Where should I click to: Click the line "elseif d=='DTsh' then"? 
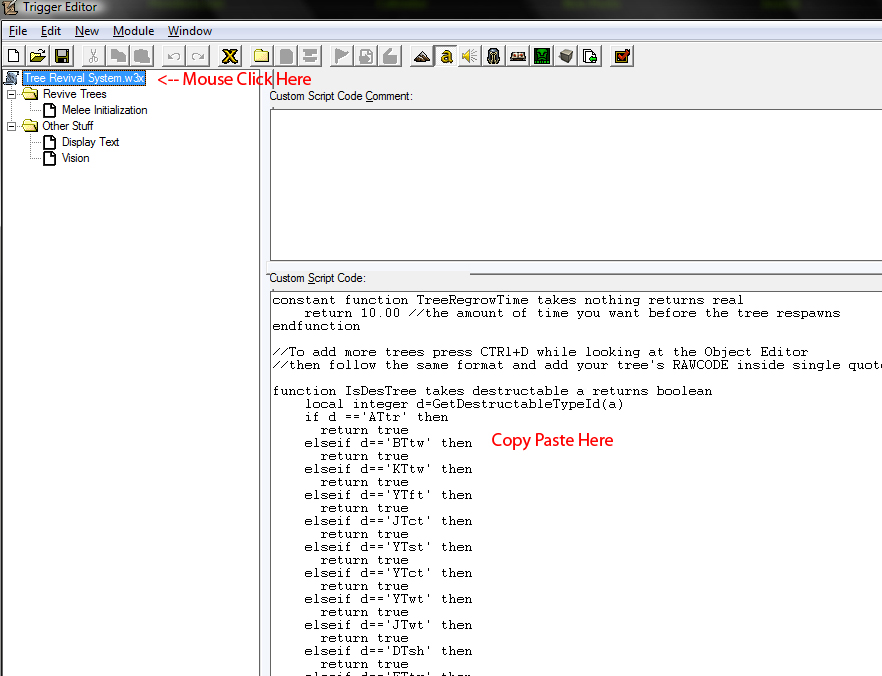(x=388, y=651)
